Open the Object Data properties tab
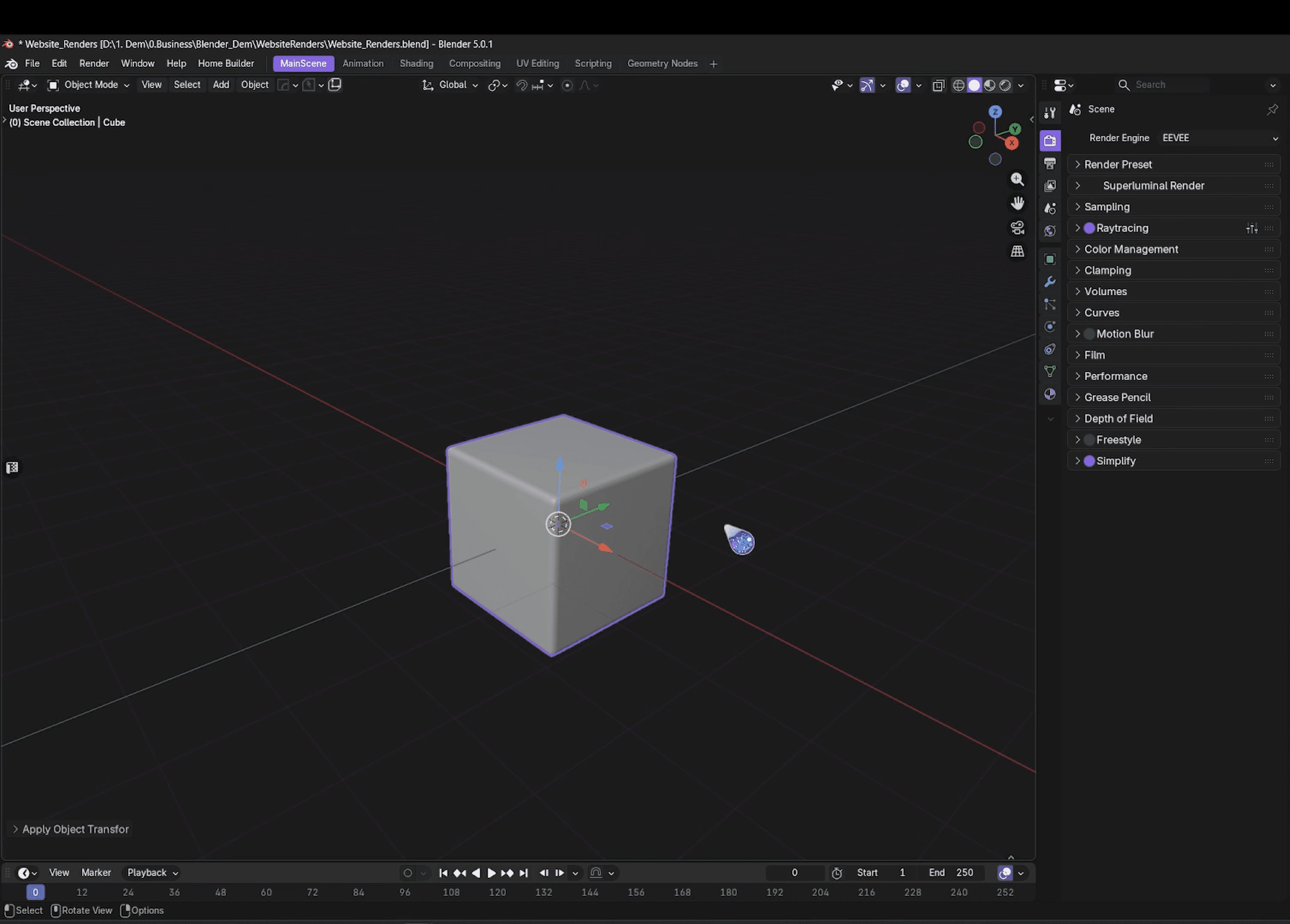This screenshot has width=1290, height=924. (1050, 371)
